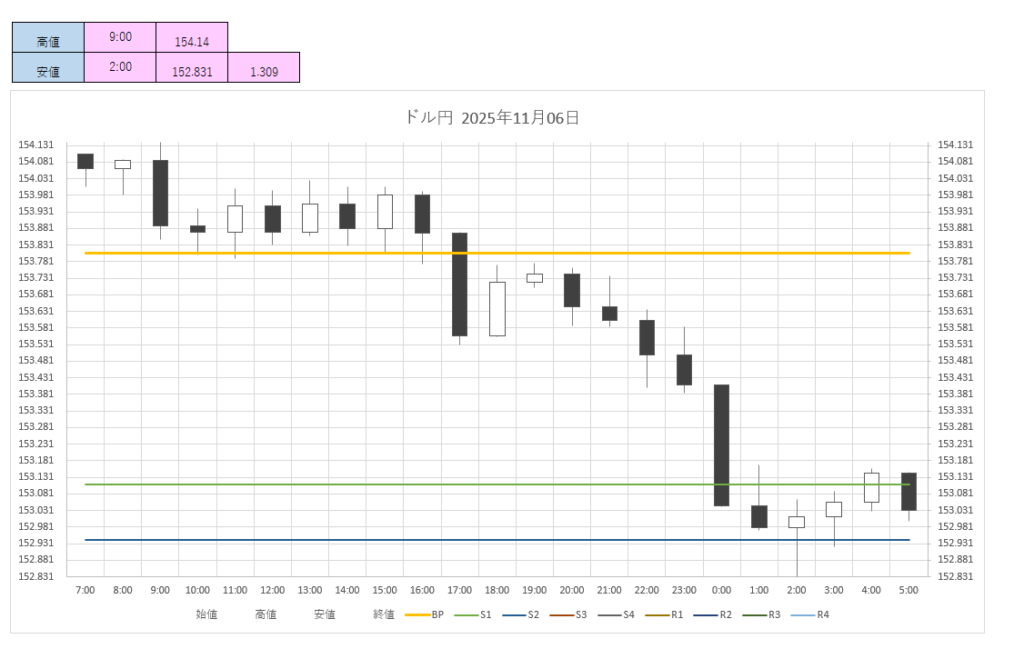1024x659 pixels.
Task: Click the 始値 legend label
Action: 207,614
